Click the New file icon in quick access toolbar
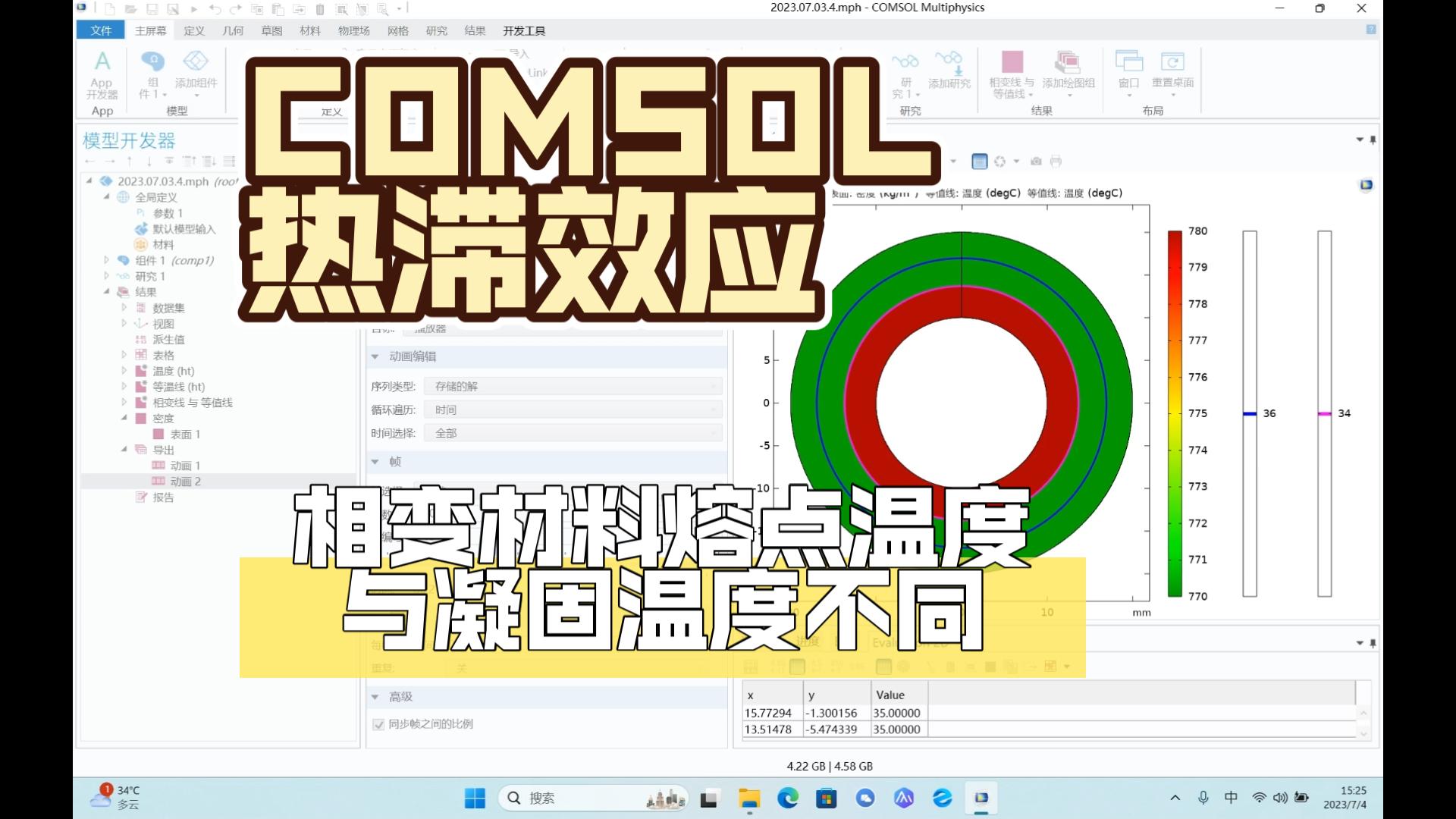 [x=111, y=9]
